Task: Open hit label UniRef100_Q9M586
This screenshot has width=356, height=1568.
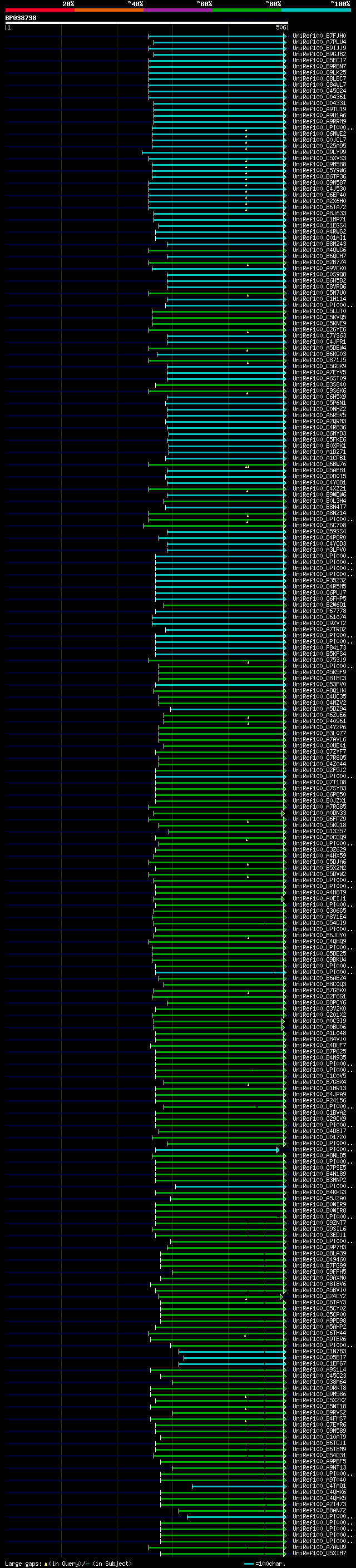Action: click(x=319, y=1394)
